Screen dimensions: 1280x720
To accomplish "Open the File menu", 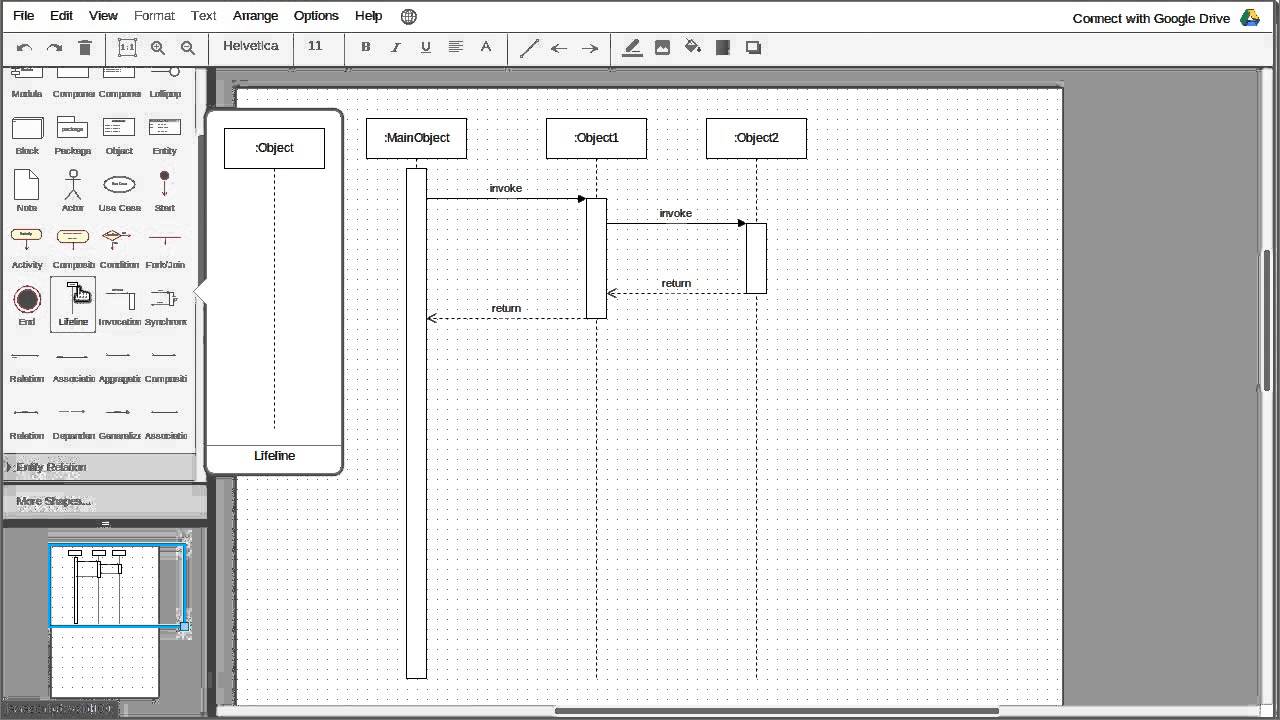I will [x=23, y=16].
